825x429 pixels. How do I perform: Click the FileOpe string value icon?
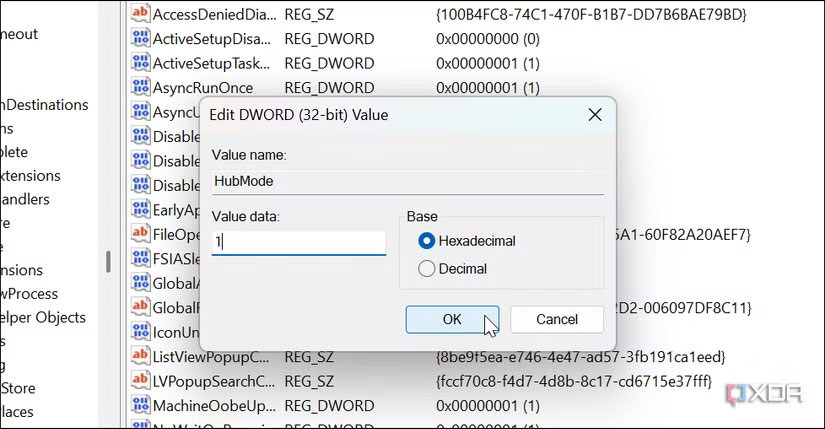pos(140,234)
